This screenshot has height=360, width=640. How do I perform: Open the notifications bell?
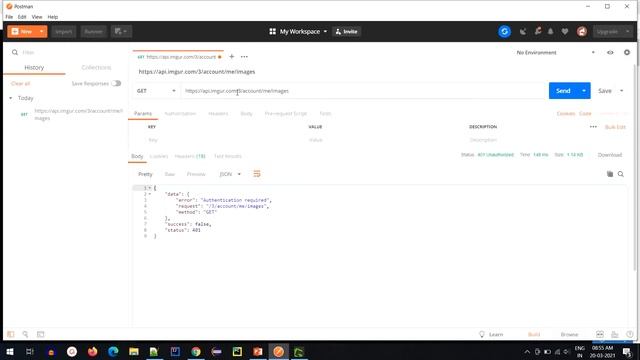point(551,31)
